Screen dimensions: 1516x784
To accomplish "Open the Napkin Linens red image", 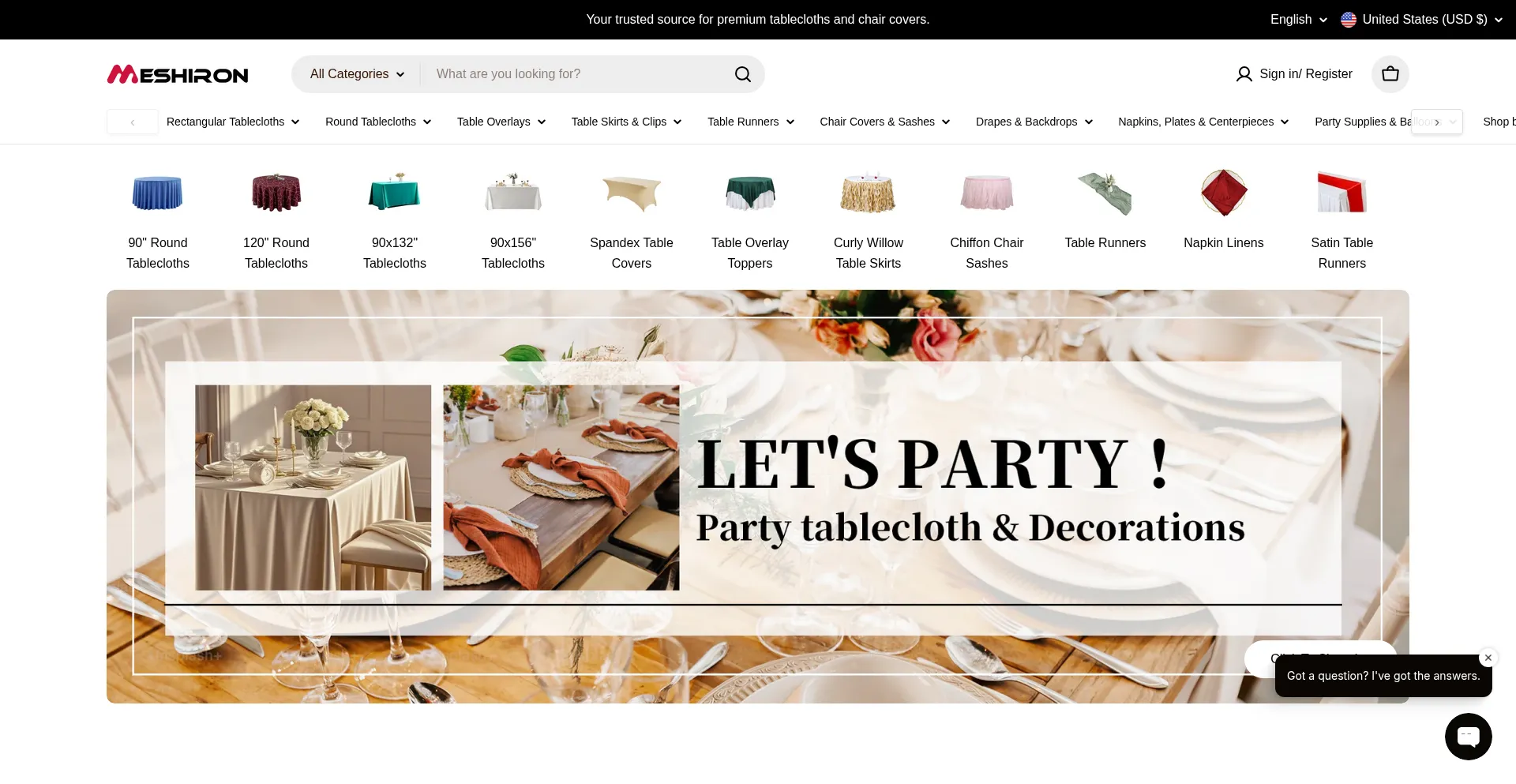I will click(1224, 193).
